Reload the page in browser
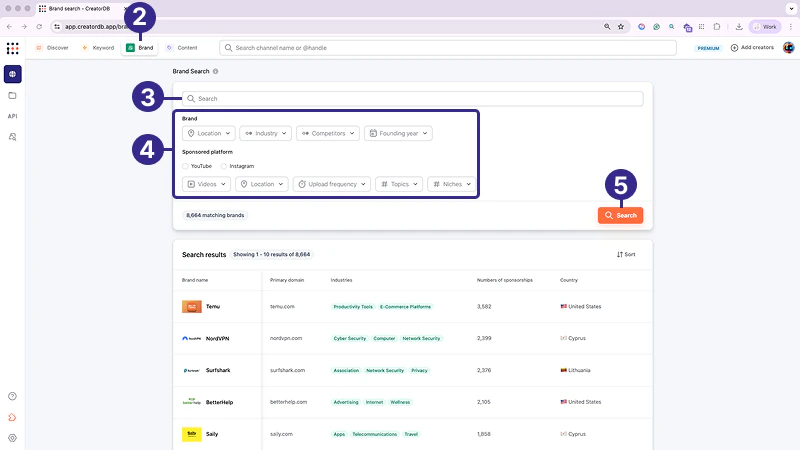The width and height of the screenshot is (800, 450). click(39, 27)
